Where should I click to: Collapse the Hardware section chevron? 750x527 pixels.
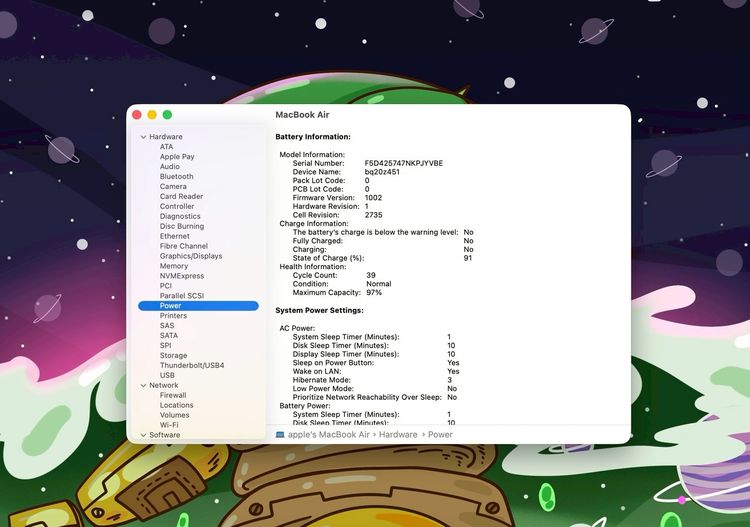(143, 137)
